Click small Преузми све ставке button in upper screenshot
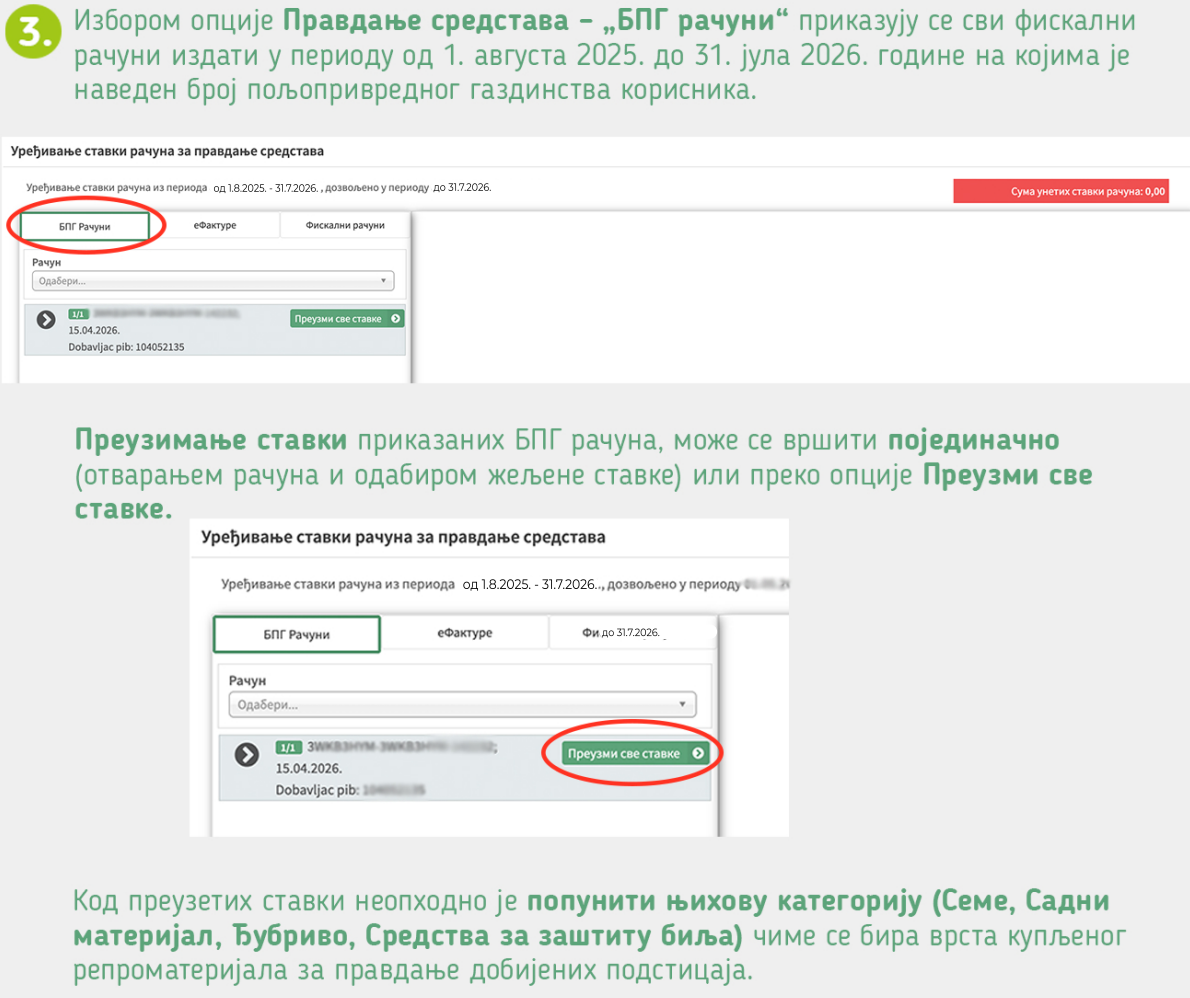Image resolution: width=1190 pixels, height=998 pixels. click(347, 319)
